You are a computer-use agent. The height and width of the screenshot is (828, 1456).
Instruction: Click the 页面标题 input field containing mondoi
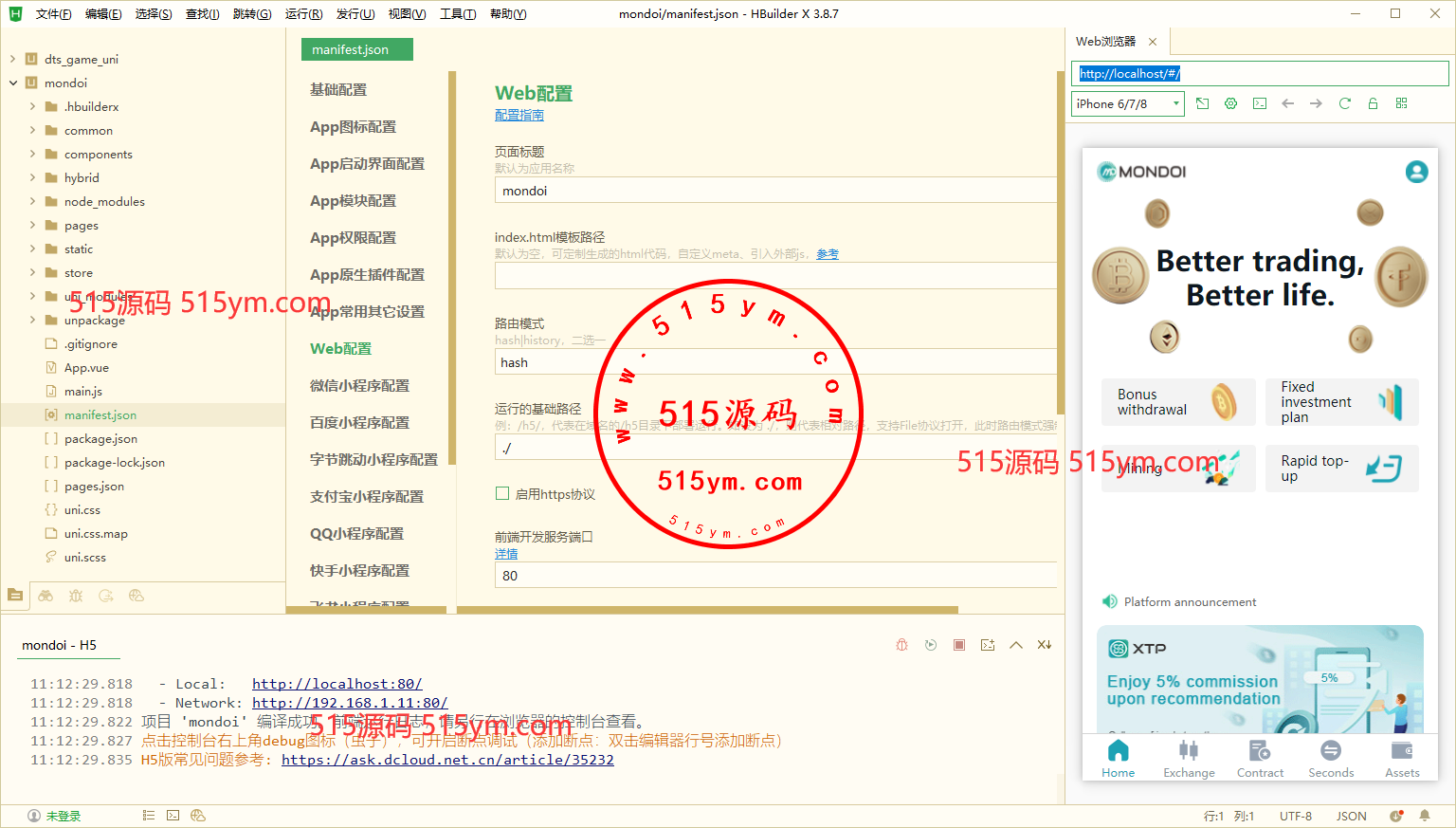pyautogui.click(x=774, y=191)
